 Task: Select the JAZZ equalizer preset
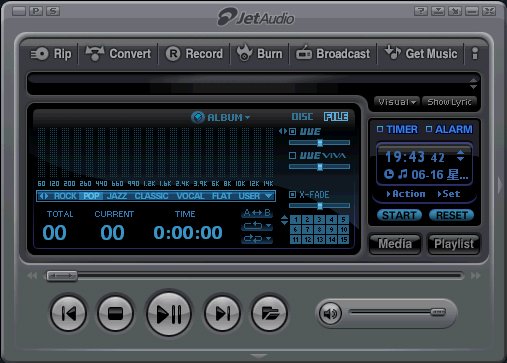pos(117,196)
